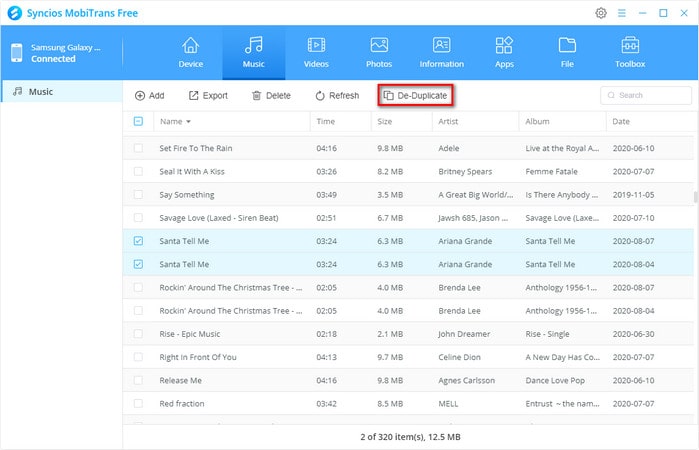Viewport: 699px width, 450px height.
Task: Switch to the Music tab
Action: (254, 53)
